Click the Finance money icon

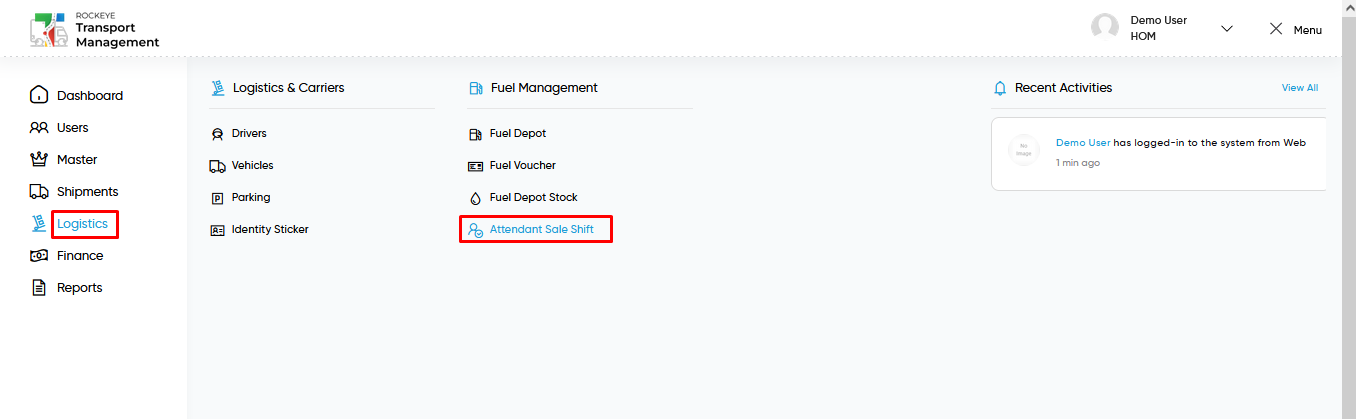point(39,256)
